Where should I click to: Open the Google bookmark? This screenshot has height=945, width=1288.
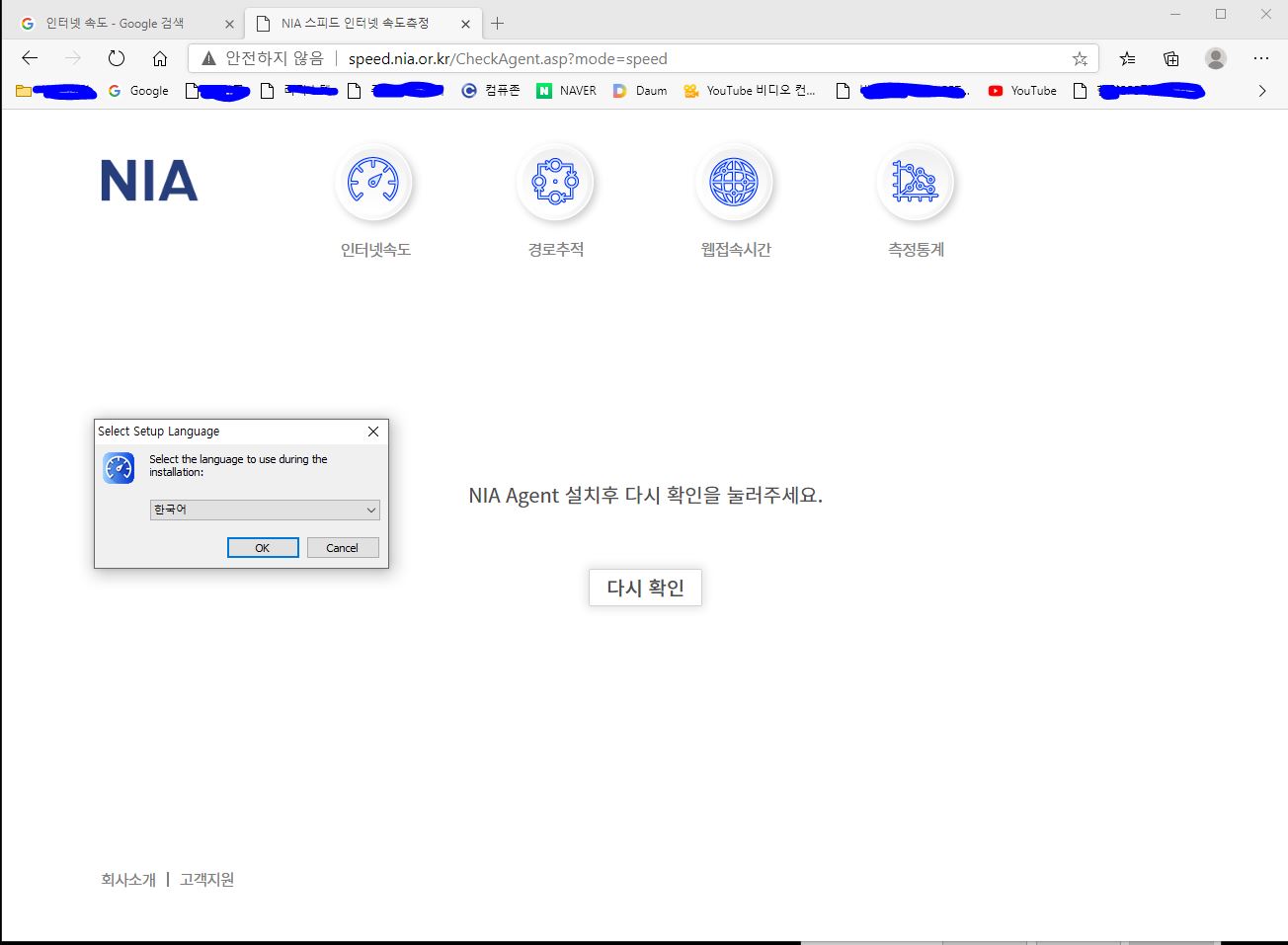[138, 91]
